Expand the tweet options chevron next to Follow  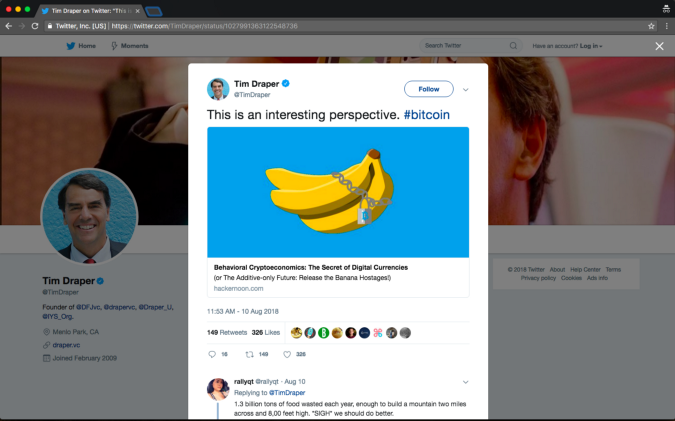(465, 89)
